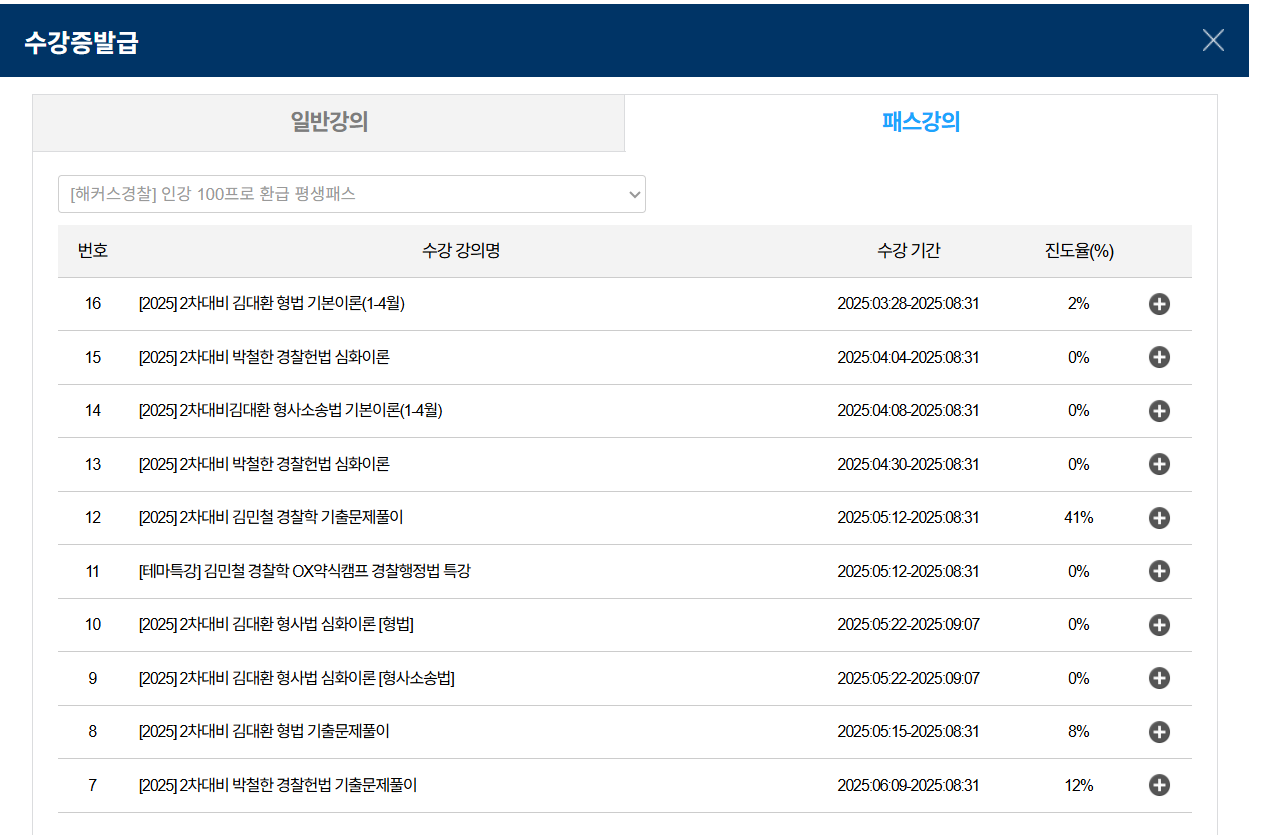This screenshot has width=1262, height=835.
Task: Expand row 8 김대환 형법 기출문제풀이 plus icon
Action: click(1159, 732)
